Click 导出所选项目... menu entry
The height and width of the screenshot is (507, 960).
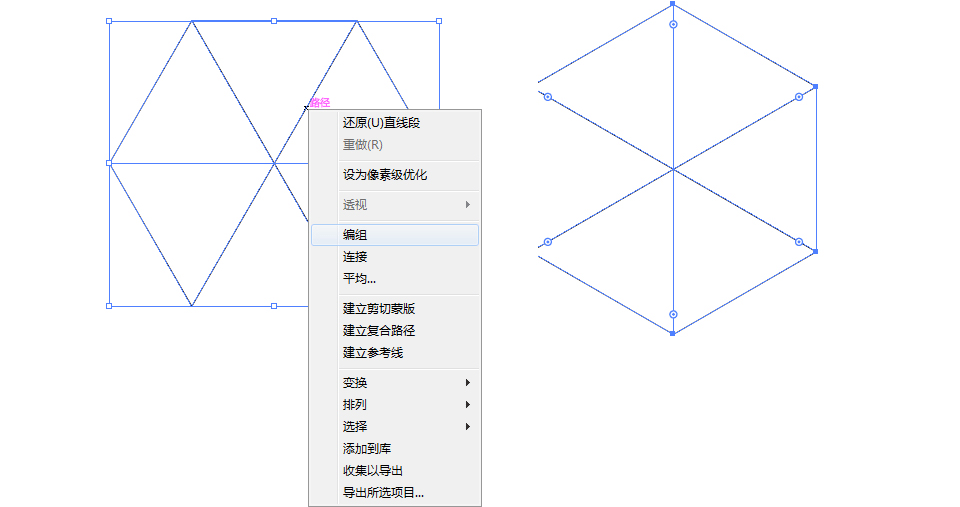point(395,493)
